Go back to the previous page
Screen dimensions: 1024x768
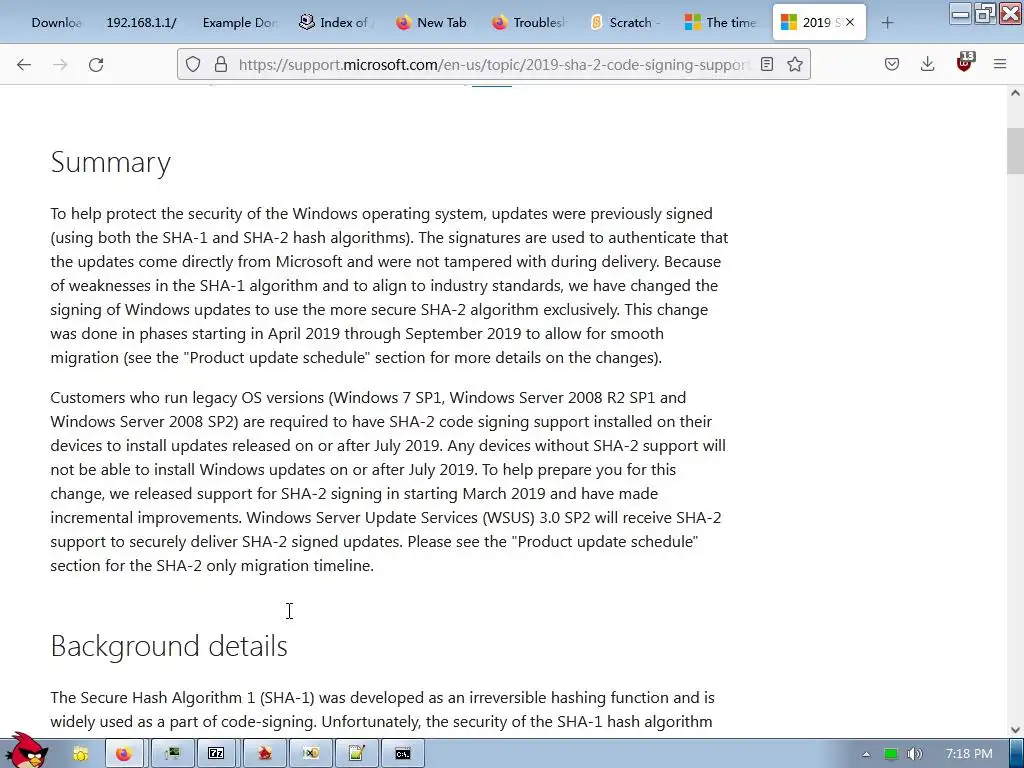coord(24,65)
